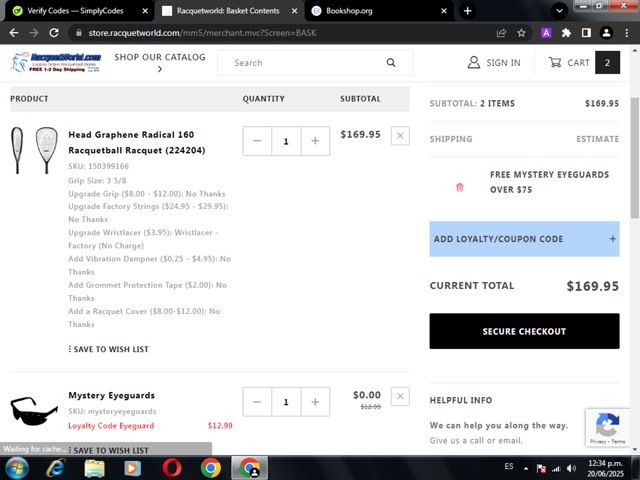Launch Opera from the taskbar
This screenshot has width=640, height=480.
[172, 468]
